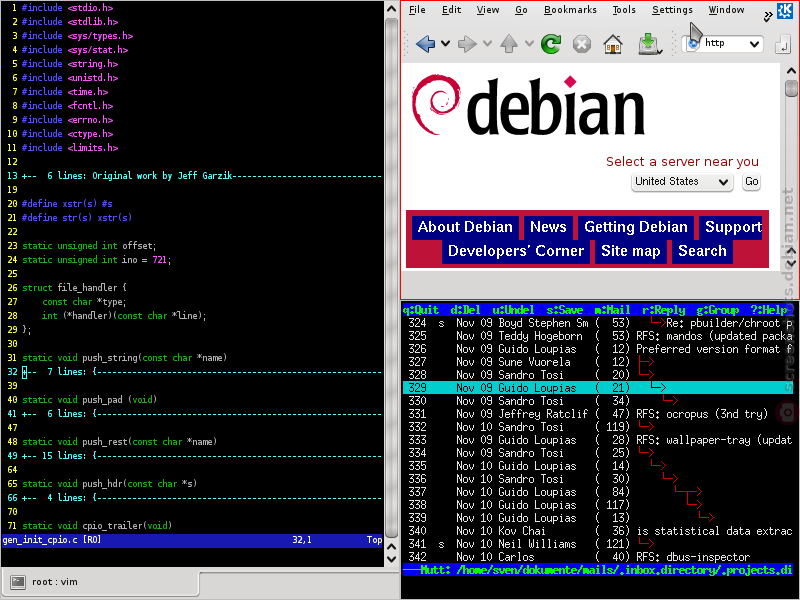Open the Edit menu

452,10
